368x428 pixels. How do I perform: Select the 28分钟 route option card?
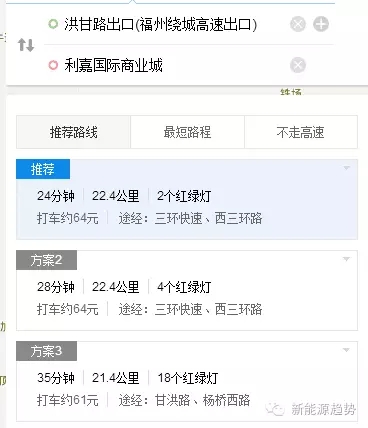[187, 290]
